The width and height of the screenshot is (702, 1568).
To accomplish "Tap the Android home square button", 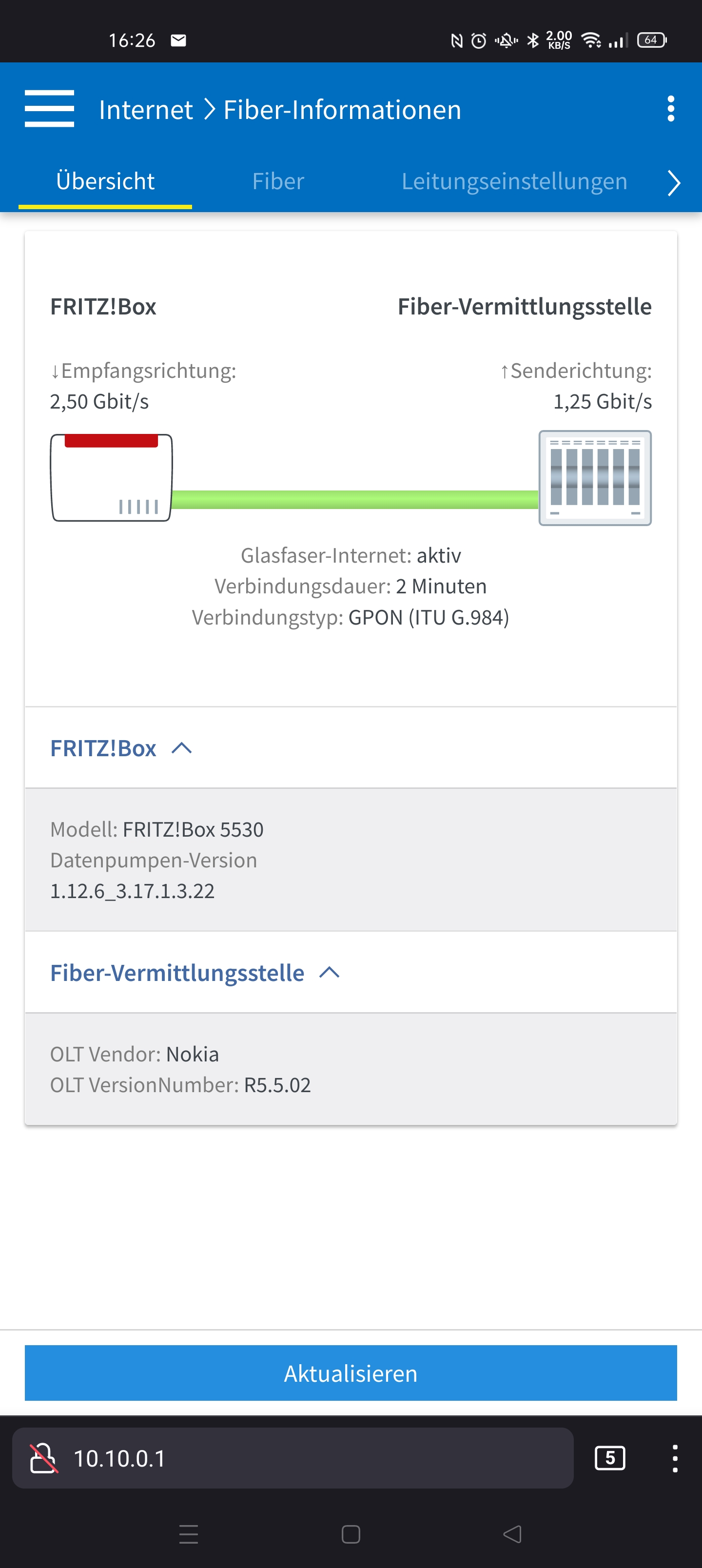I will [351, 1534].
